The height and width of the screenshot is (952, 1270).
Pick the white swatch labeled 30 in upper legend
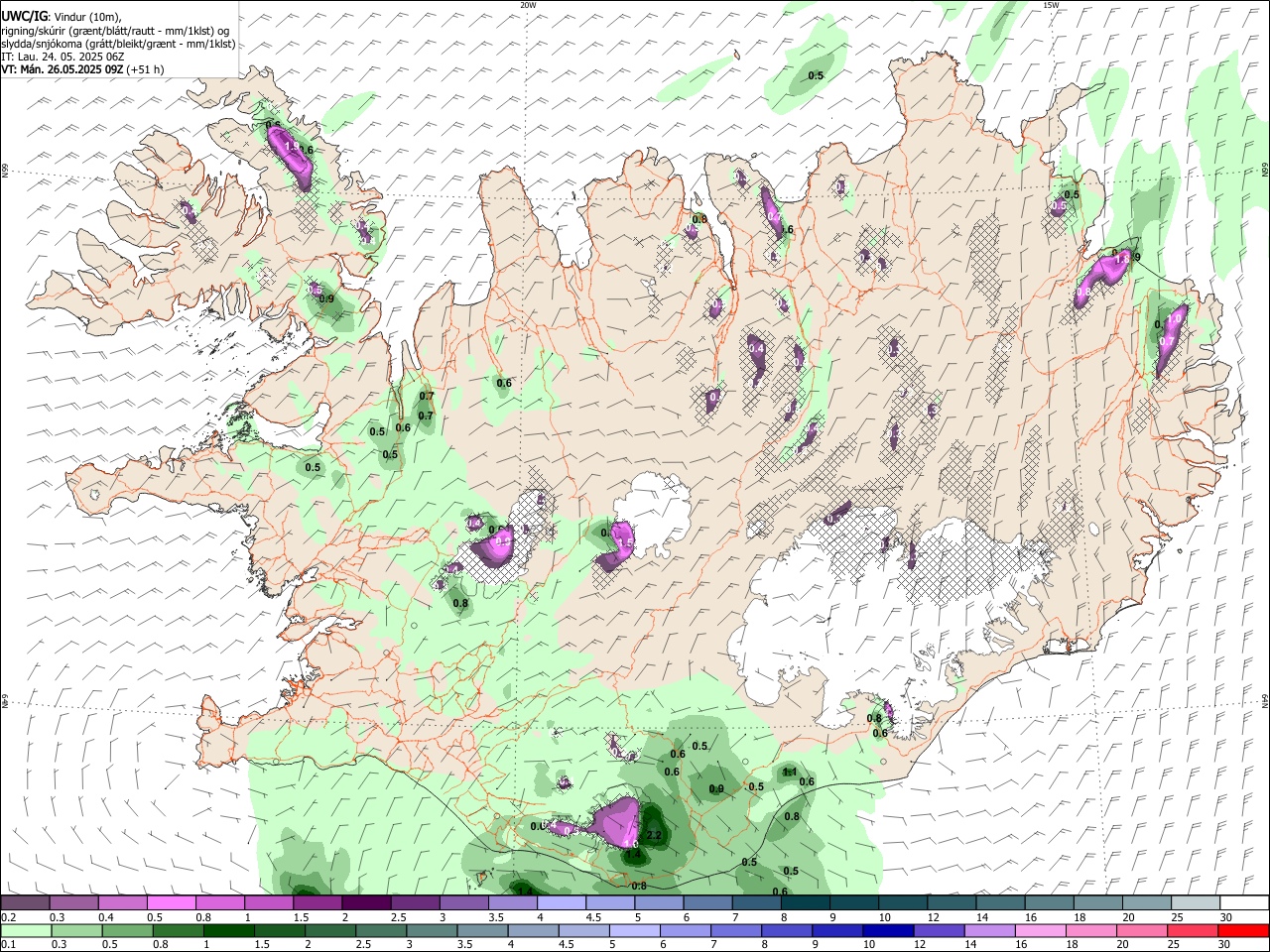(x=1243, y=903)
